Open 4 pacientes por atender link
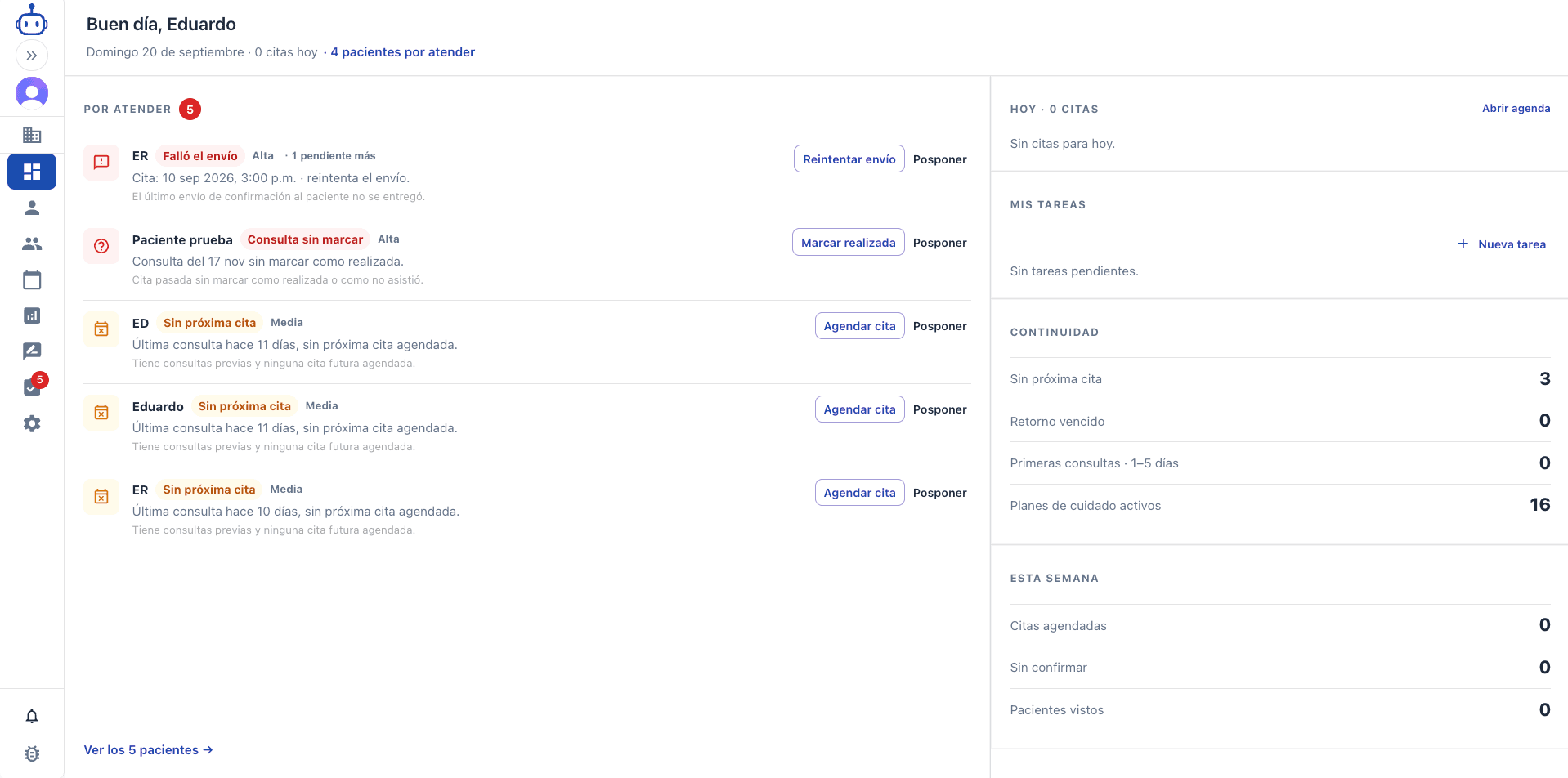 click(x=402, y=52)
